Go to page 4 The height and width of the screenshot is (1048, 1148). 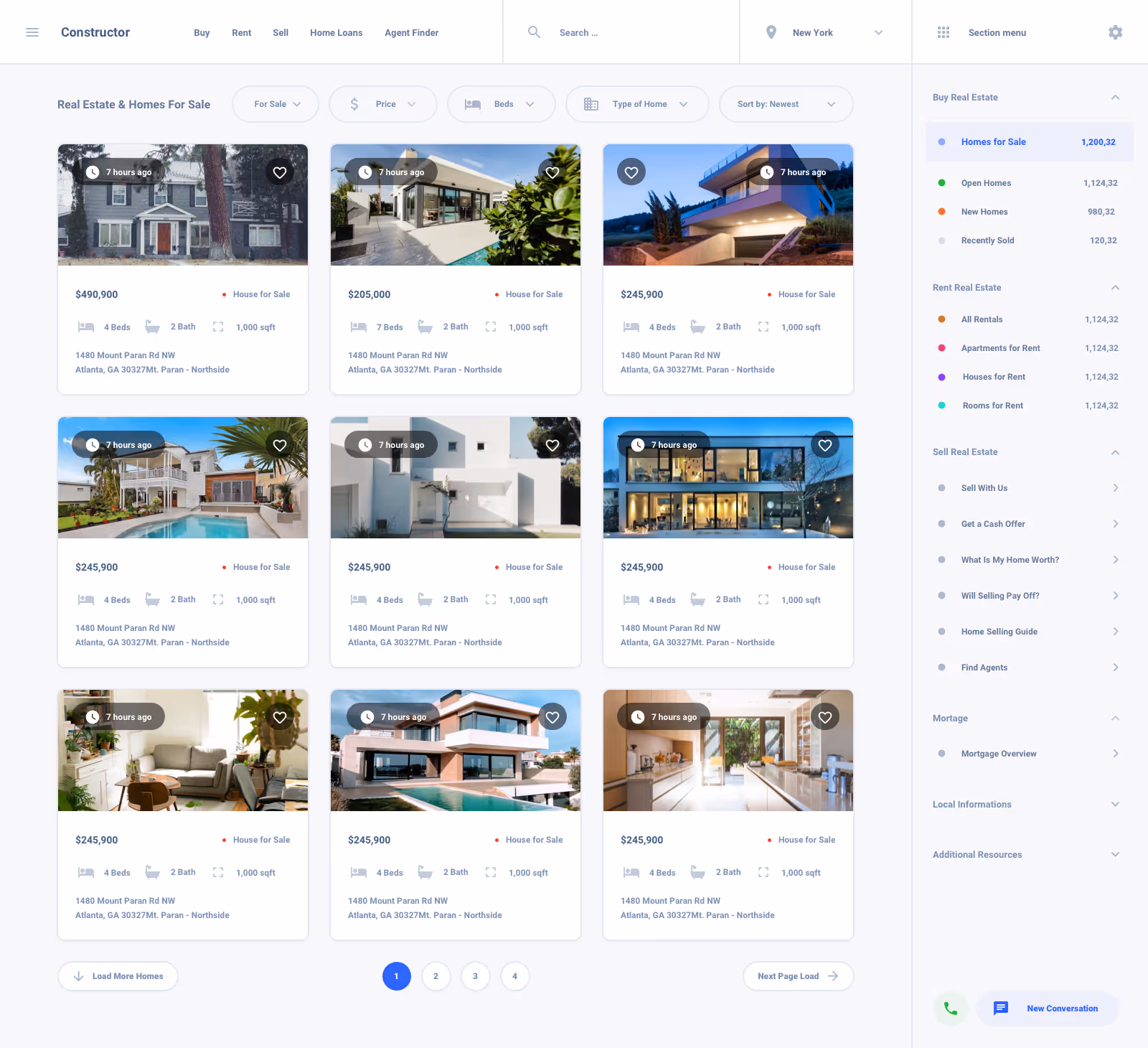point(514,976)
